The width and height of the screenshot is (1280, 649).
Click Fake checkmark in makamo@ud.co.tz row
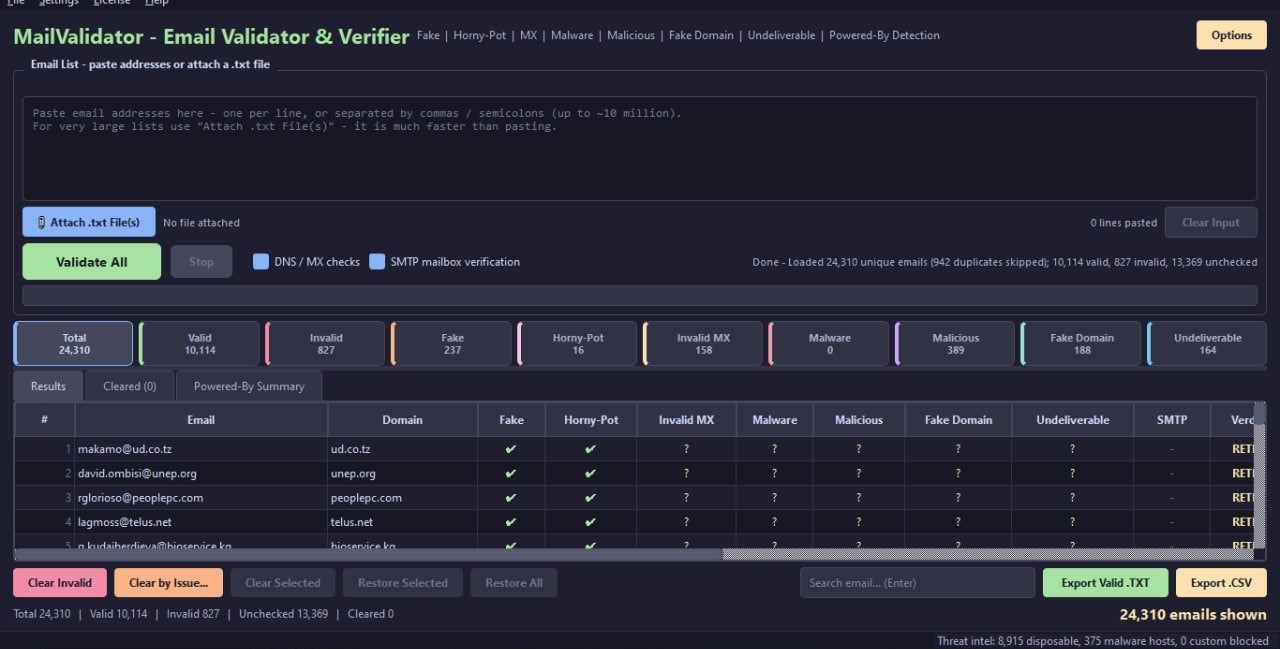coord(511,449)
